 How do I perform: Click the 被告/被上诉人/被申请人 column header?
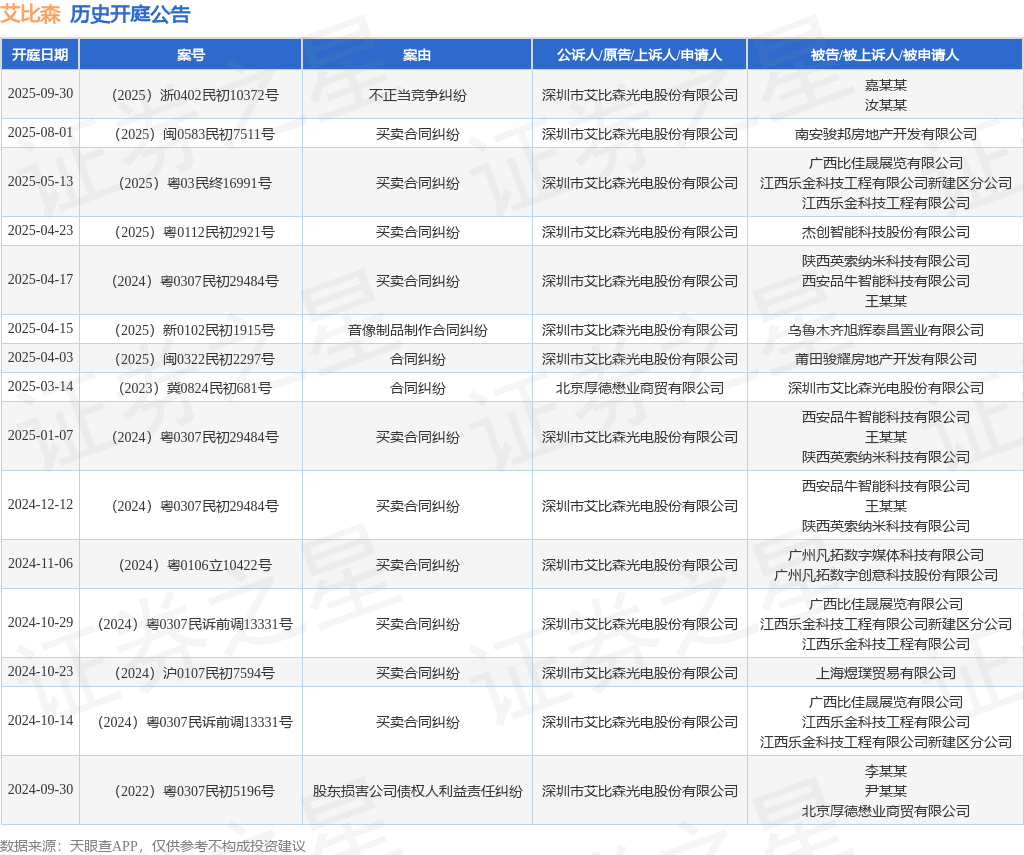885,55
